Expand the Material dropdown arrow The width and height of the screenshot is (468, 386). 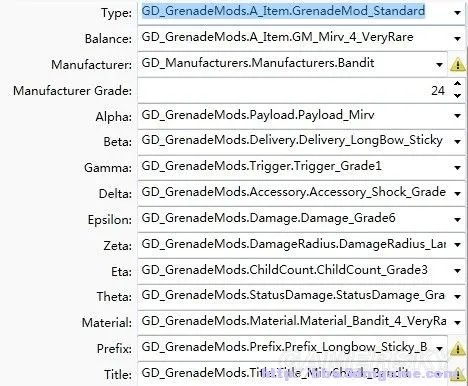458,323
